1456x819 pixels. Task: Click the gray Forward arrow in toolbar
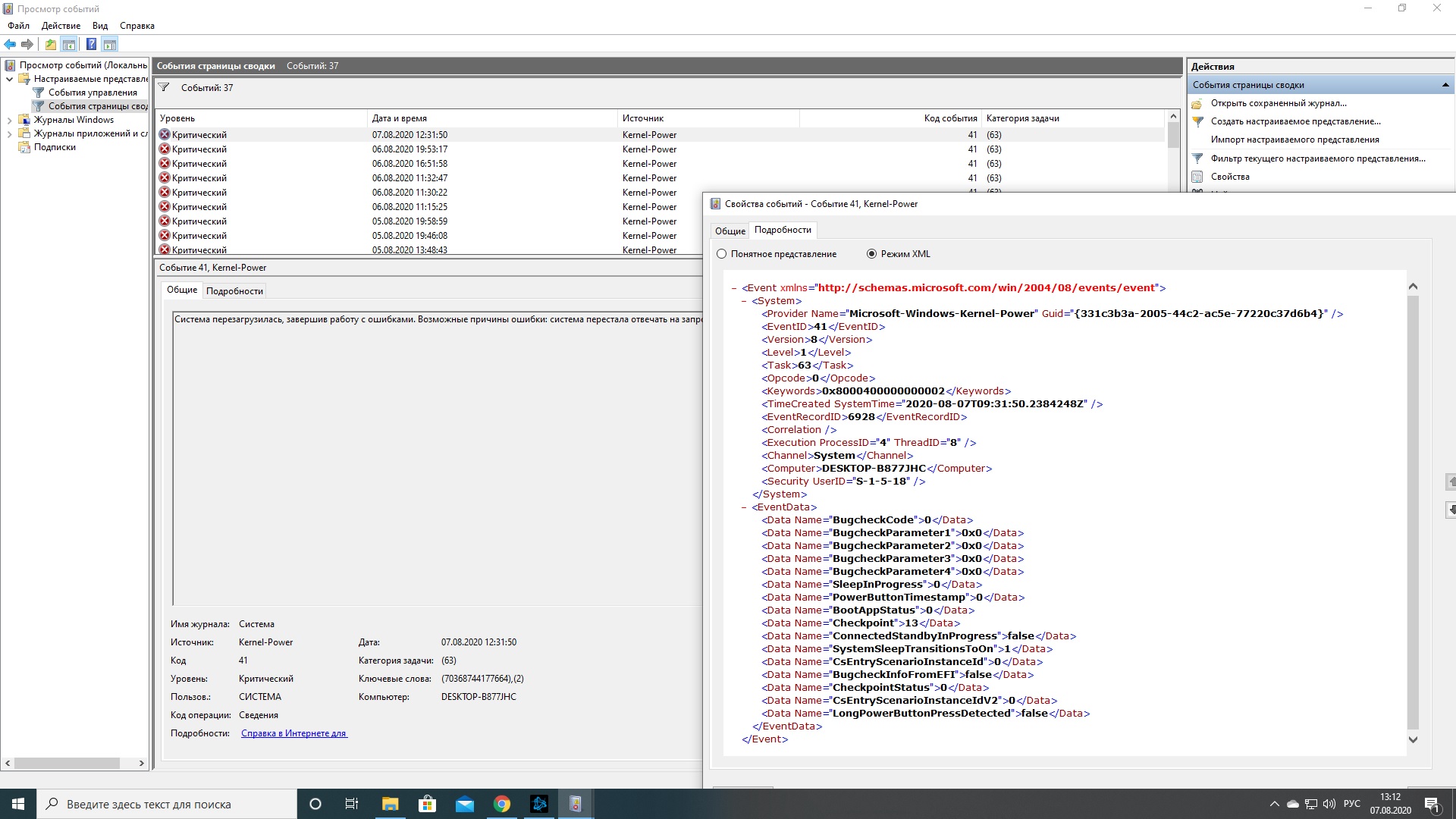pyautogui.click(x=27, y=44)
